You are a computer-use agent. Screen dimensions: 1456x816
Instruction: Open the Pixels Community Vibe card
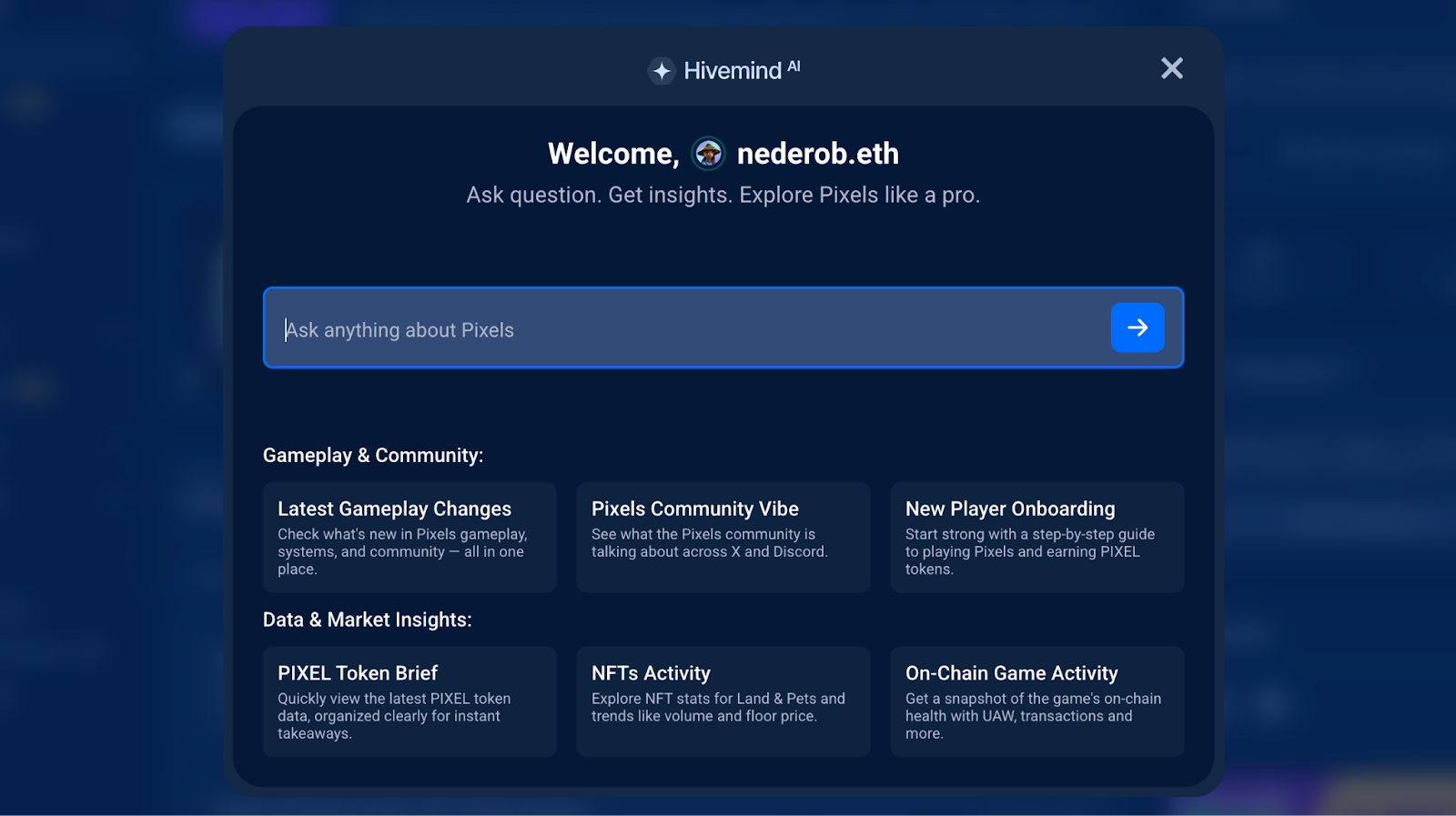(723, 538)
